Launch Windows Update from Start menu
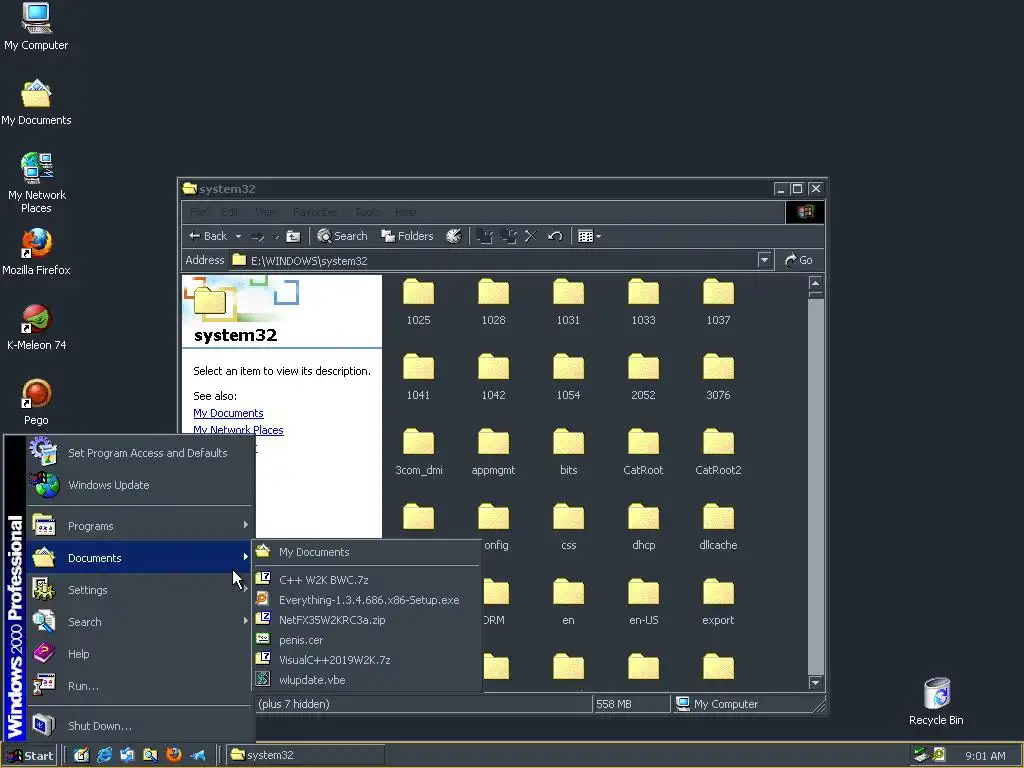Viewport: 1024px width, 768px height. coord(139,485)
